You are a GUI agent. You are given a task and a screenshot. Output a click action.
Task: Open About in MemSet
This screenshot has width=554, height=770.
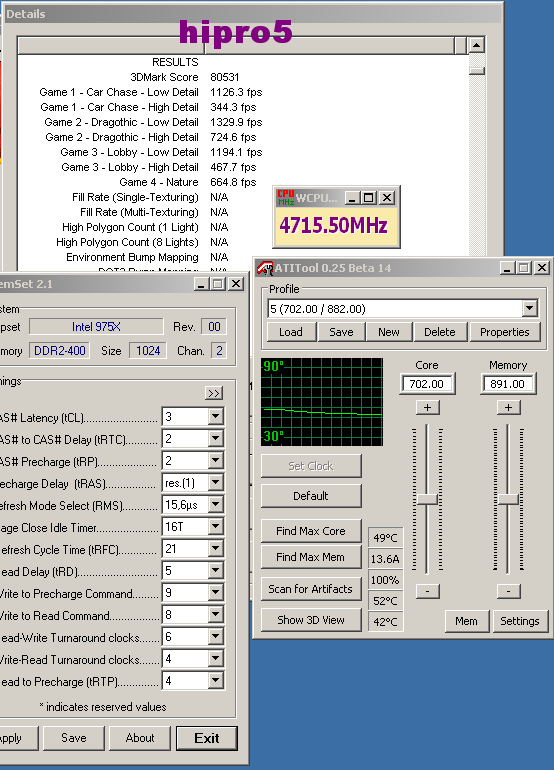[140, 738]
